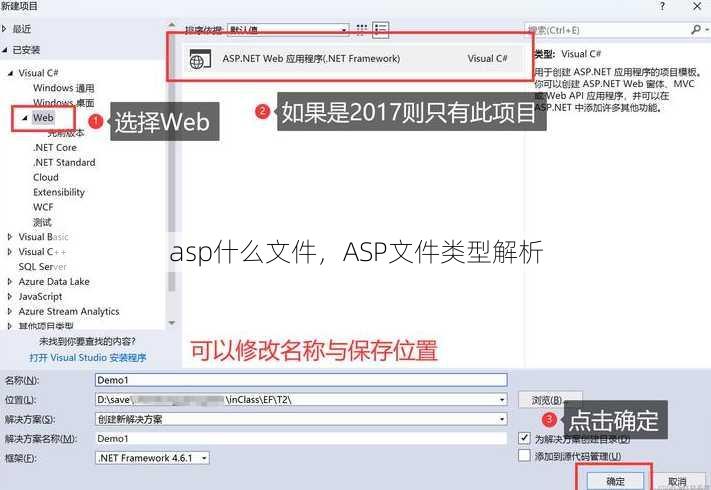Choose ASP.NET Web application (.NET Framework) template
Viewport: 711px width, 490px height.
click(352, 58)
